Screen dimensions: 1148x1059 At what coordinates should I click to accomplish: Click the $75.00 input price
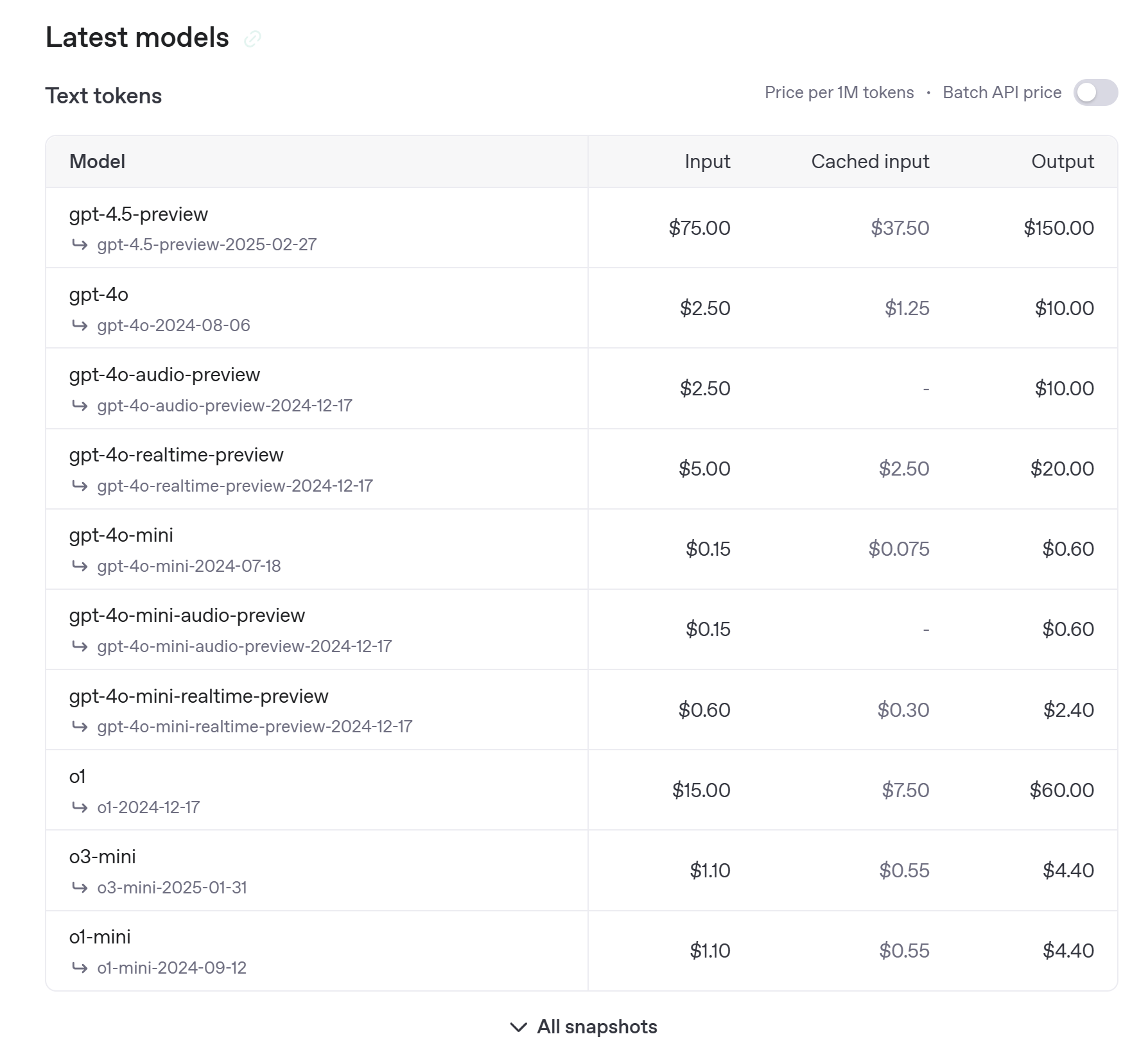(x=699, y=228)
